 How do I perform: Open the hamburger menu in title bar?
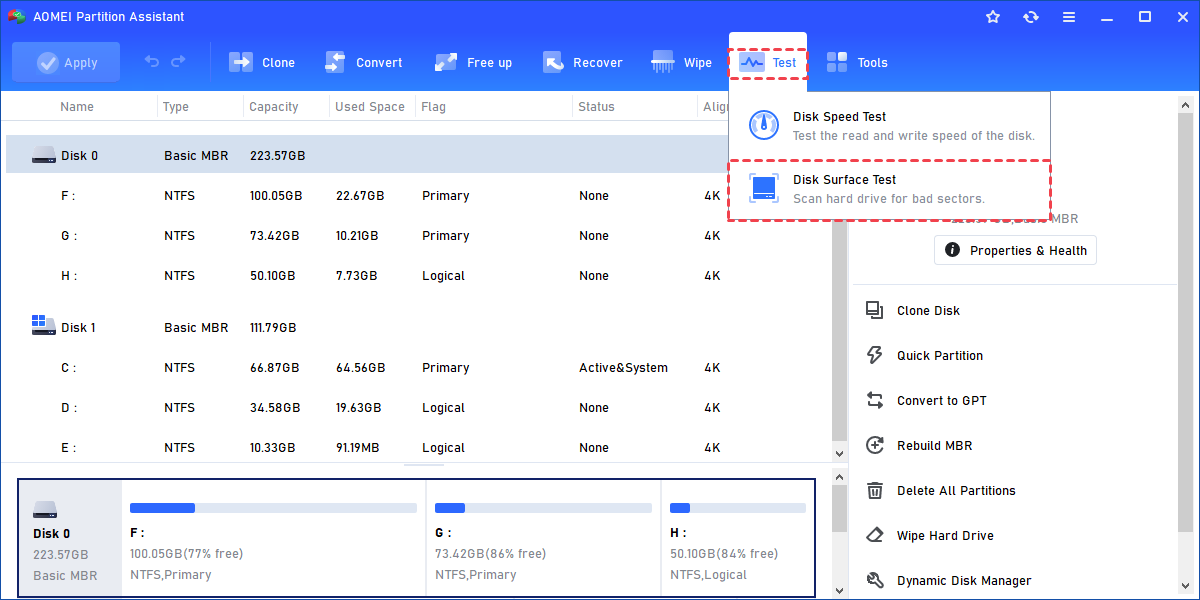coord(1069,17)
